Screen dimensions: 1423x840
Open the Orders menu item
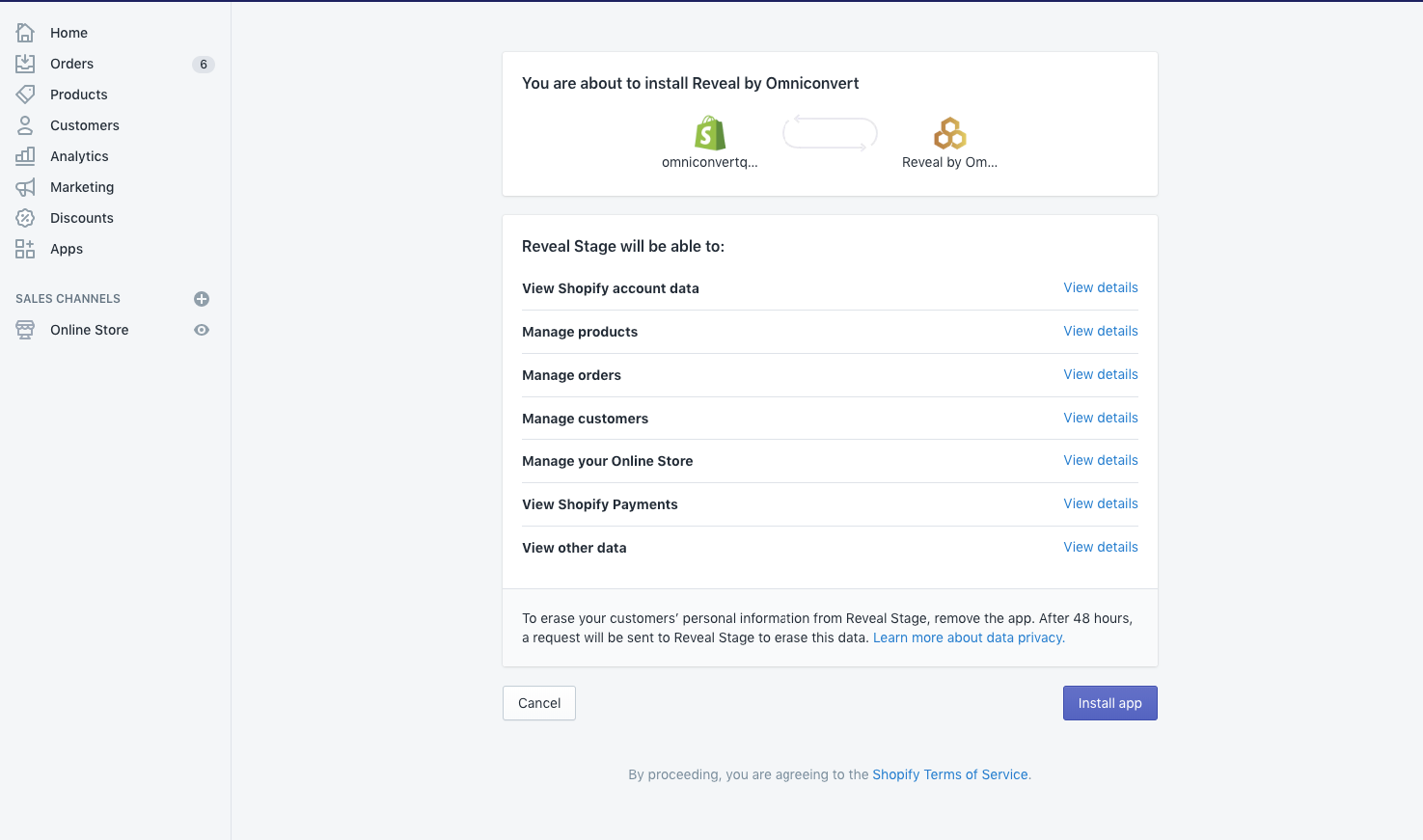(x=72, y=64)
